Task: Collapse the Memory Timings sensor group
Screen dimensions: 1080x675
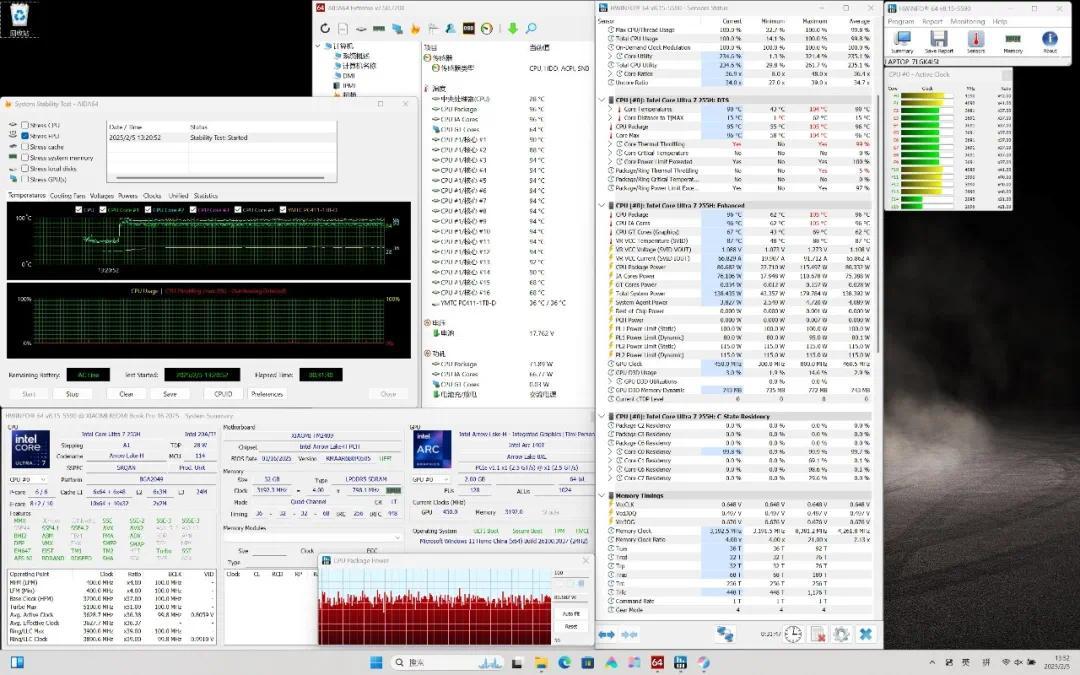Action: [x=602, y=495]
